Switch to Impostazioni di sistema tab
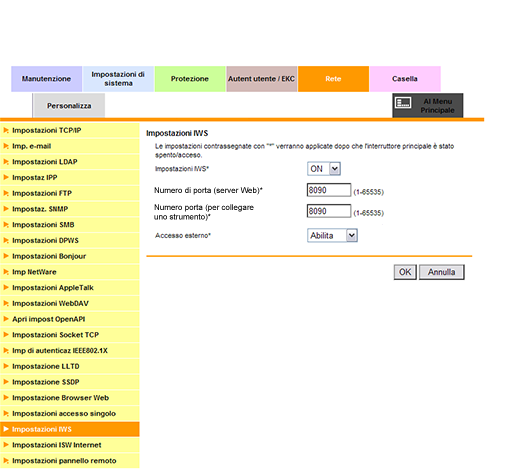517x469 pixels. pyautogui.click(x=118, y=79)
